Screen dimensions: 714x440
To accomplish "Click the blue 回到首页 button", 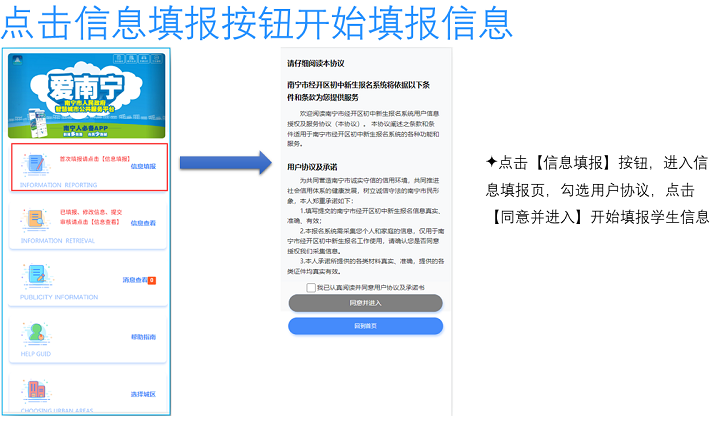I will [365, 326].
